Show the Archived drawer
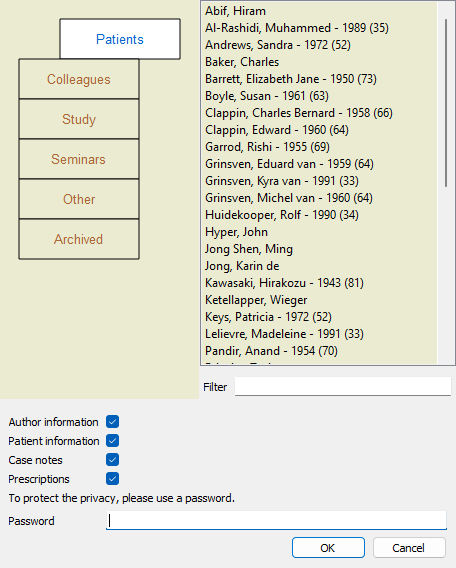 point(79,239)
